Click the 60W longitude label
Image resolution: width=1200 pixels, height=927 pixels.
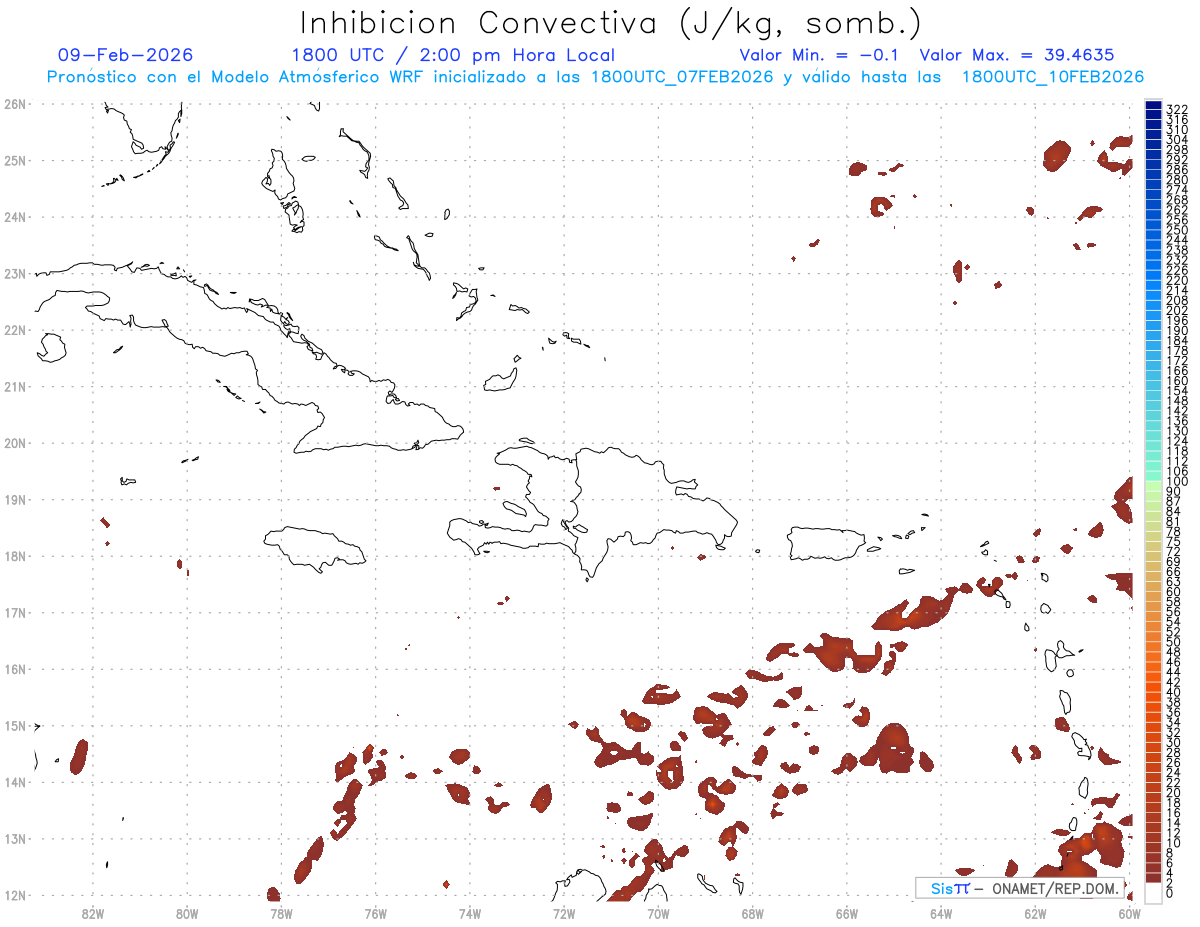pos(1130,914)
